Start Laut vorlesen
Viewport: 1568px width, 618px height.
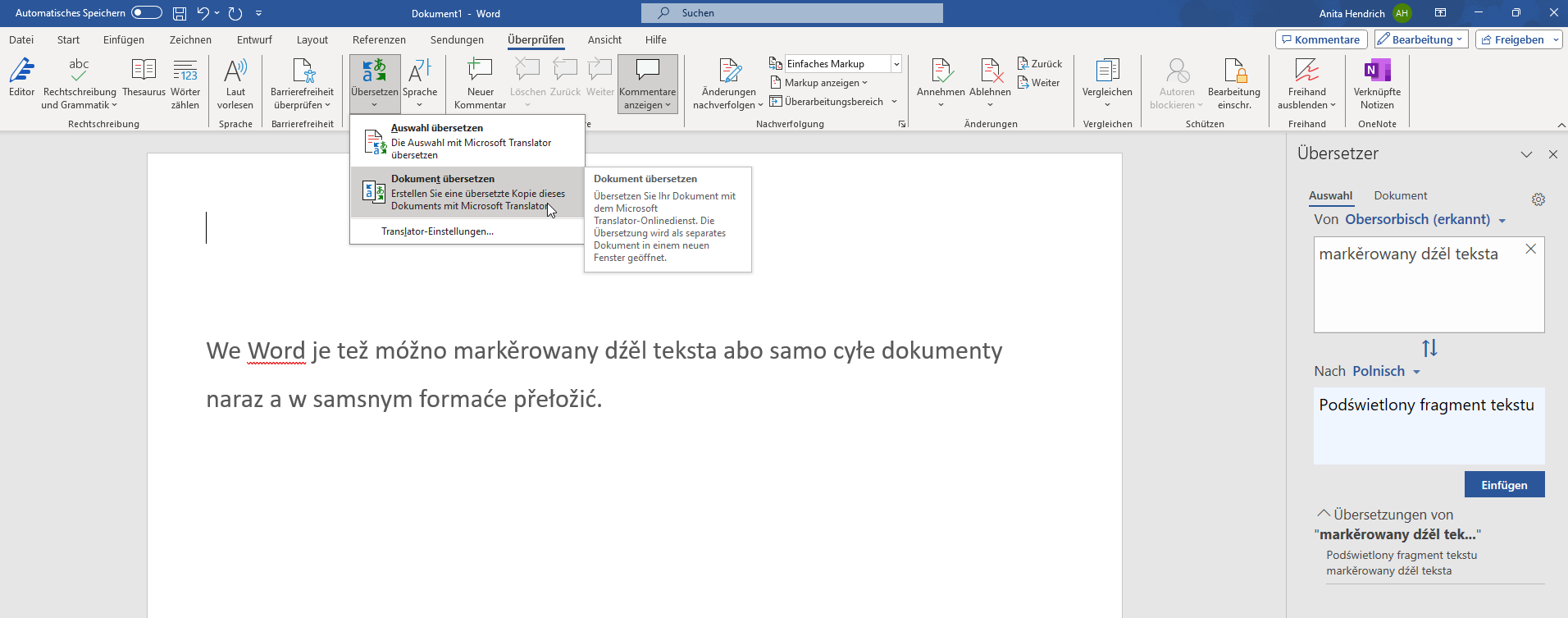[235, 84]
